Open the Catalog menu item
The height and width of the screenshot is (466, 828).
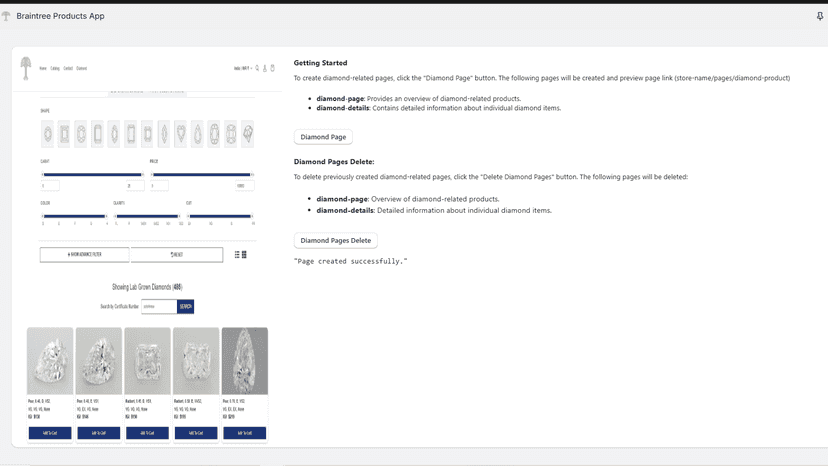coord(55,68)
